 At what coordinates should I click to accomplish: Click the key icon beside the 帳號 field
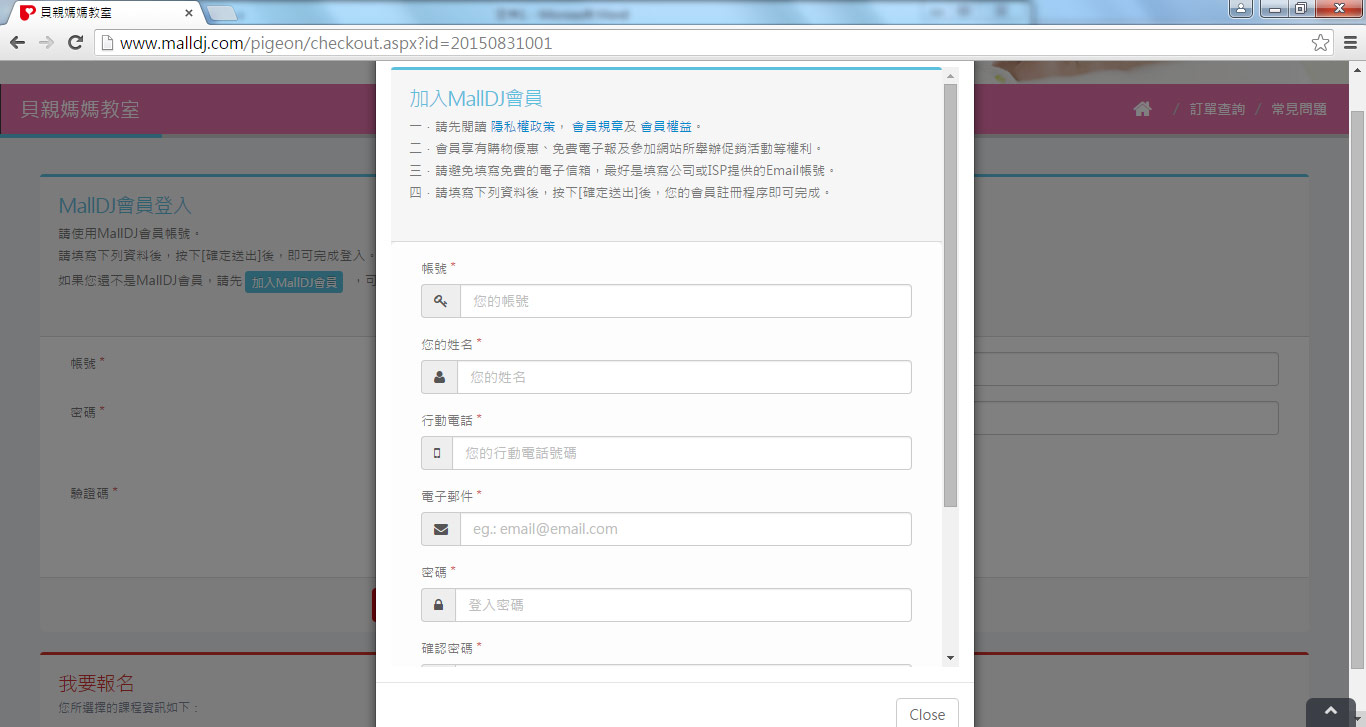click(440, 300)
